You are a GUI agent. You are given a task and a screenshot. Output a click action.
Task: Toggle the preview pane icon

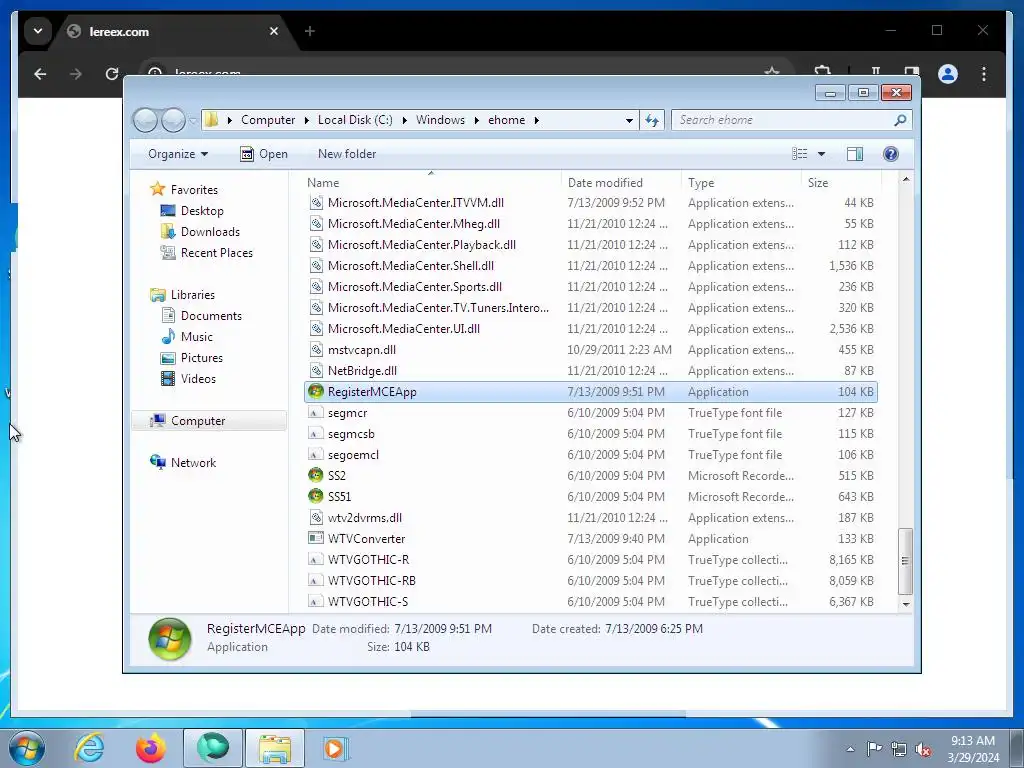click(855, 154)
